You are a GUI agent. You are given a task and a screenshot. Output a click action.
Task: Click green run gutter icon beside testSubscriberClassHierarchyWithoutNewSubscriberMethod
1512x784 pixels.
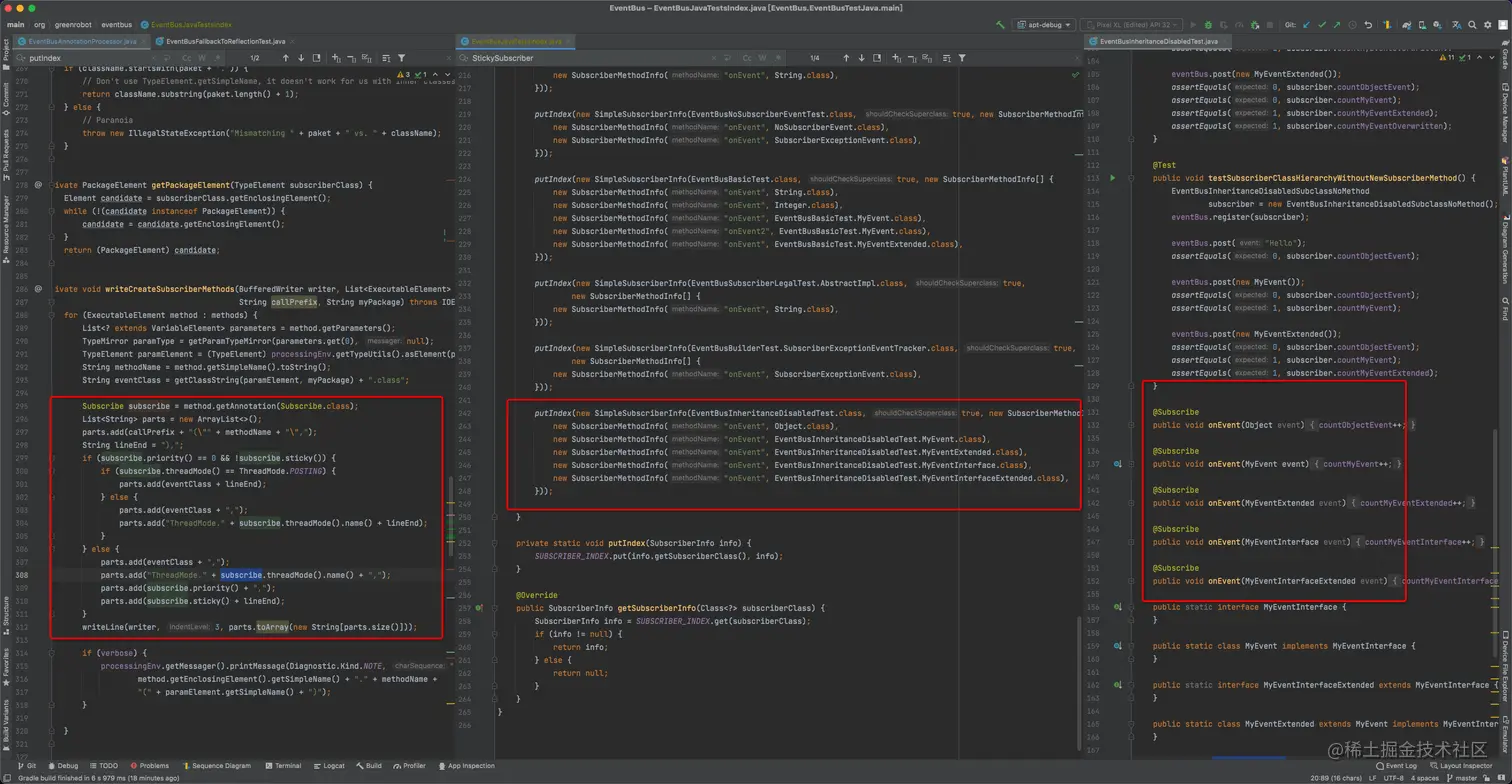[1112, 178]
